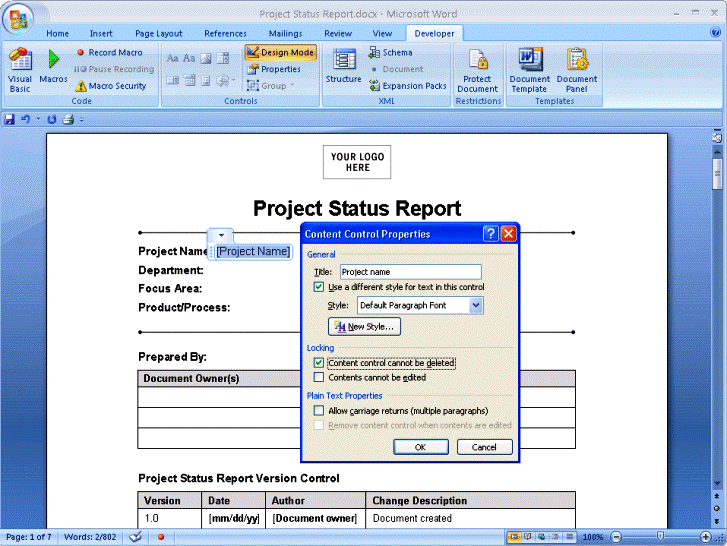Click proofing status icon in status bar
This screenshot has width=727, height=546.
coord(135,537)
